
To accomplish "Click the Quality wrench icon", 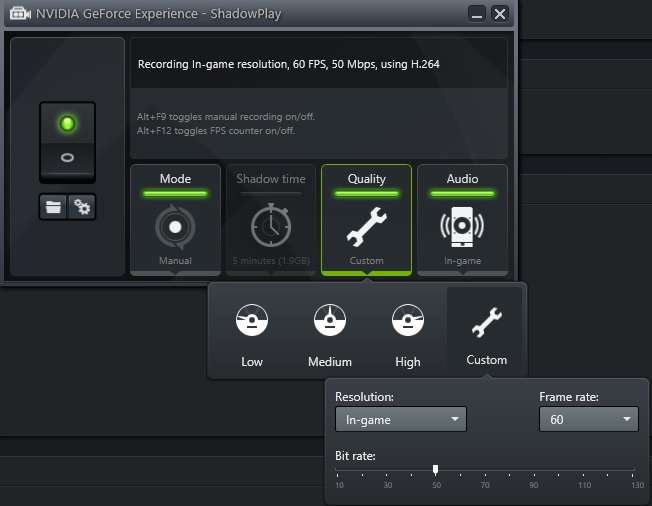I will [366, 227].
